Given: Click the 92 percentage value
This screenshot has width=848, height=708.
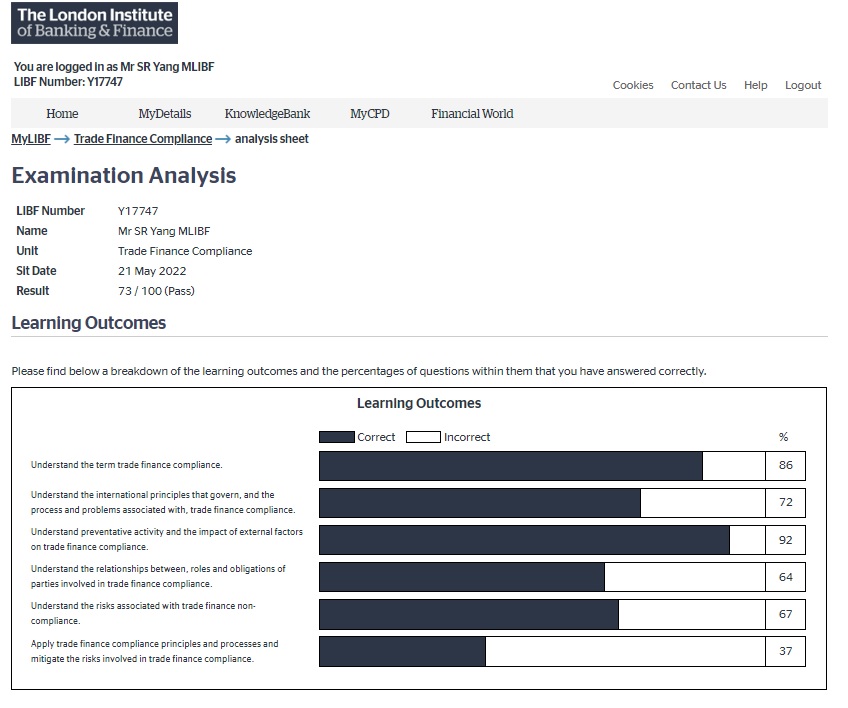Looking at the screenshot, I should [x=785, y=540].
